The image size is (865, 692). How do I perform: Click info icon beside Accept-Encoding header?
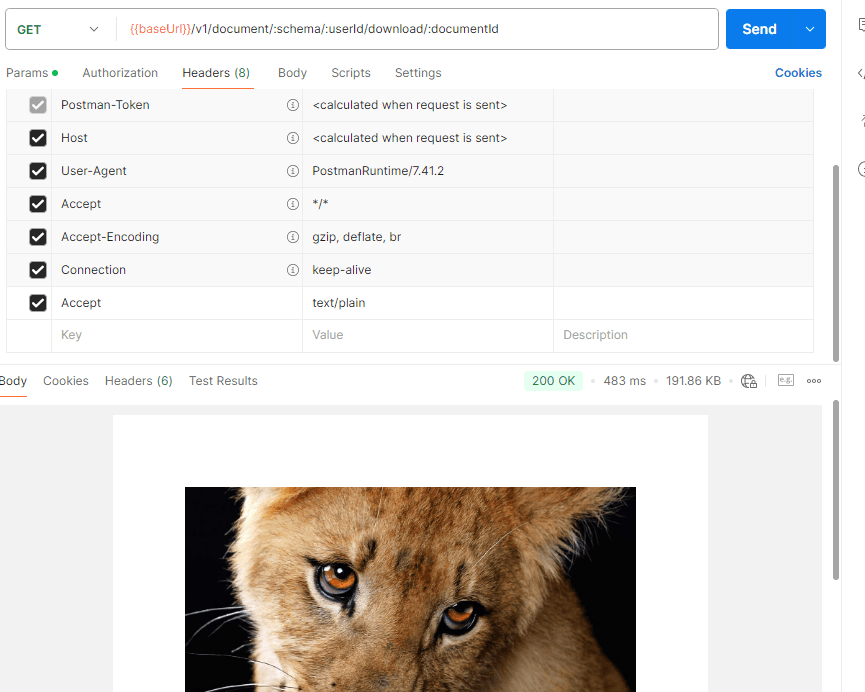pyautogui.click(x=292, y=236)
